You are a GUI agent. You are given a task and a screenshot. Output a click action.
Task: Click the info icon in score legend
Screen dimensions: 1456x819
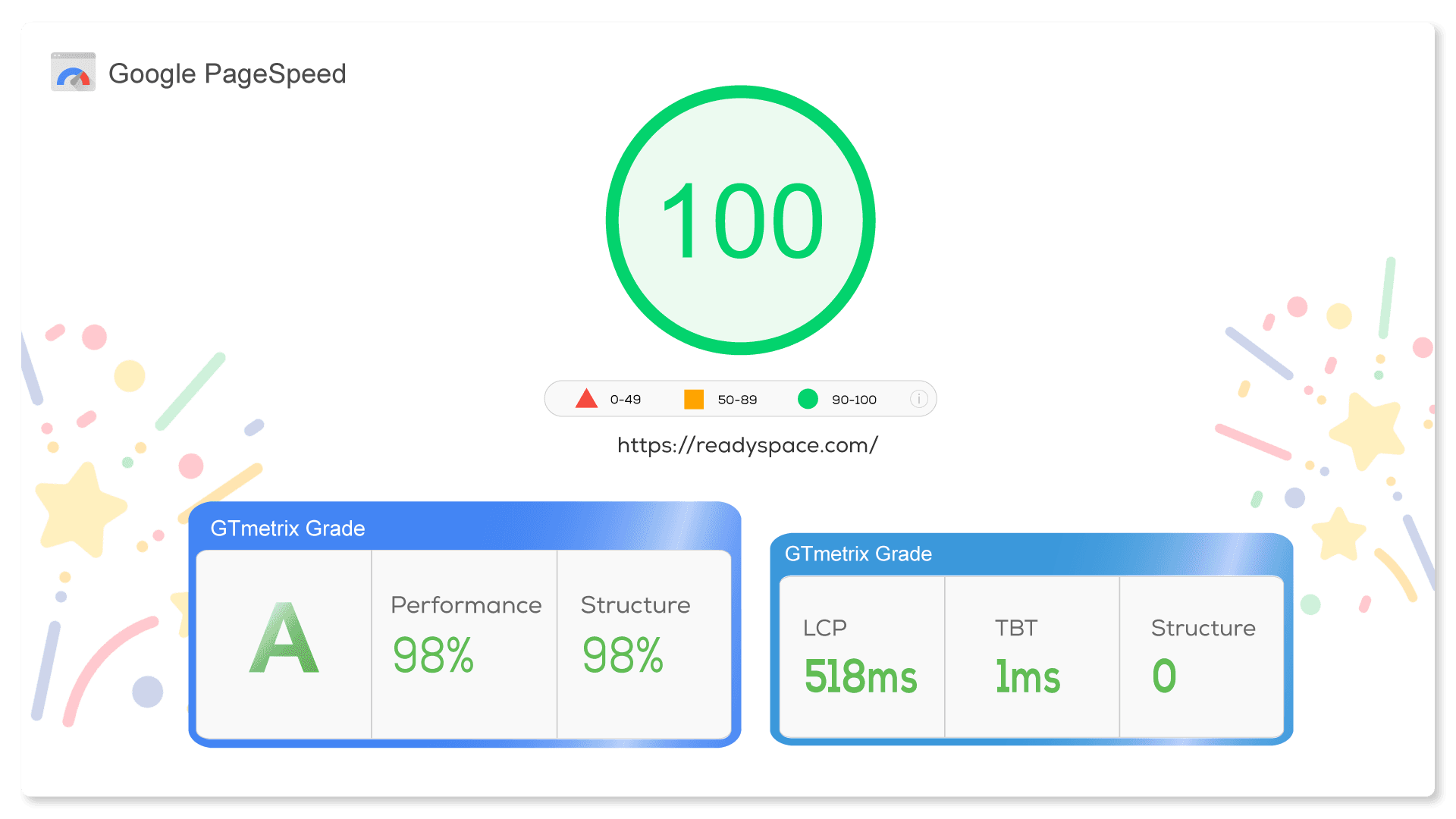click(918, 399)
